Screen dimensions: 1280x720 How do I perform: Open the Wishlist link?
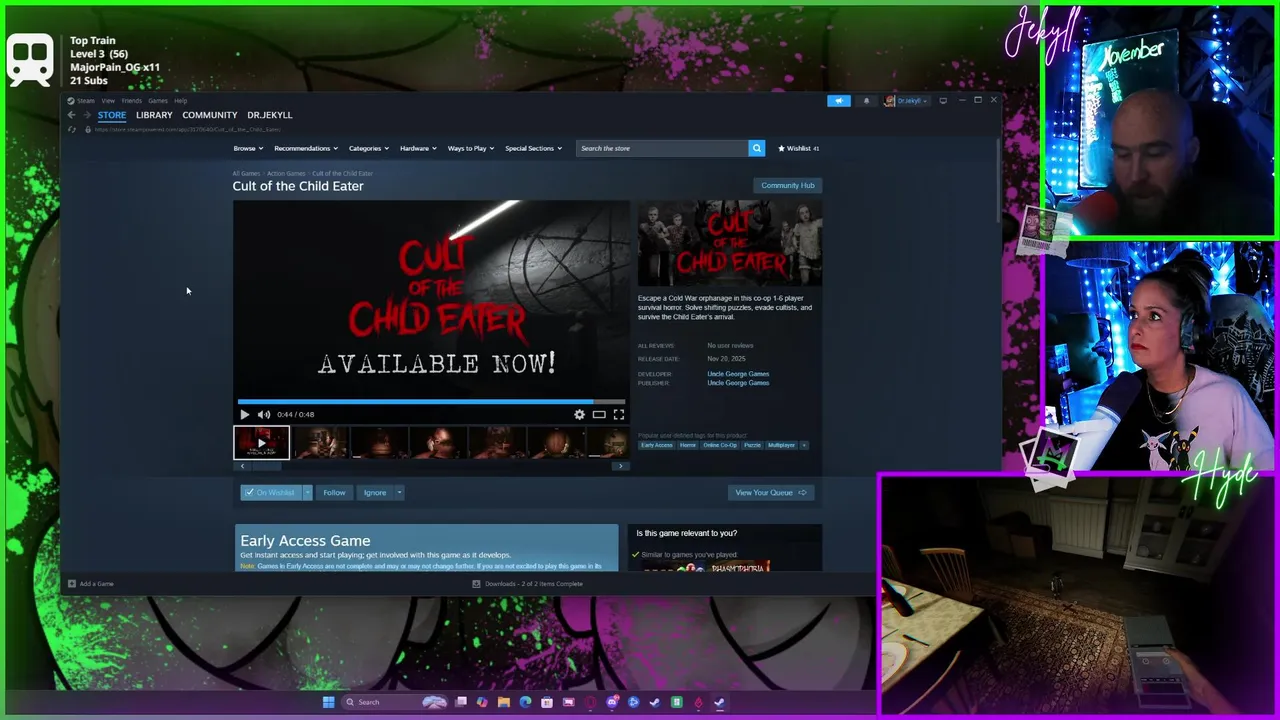(799, 148)
